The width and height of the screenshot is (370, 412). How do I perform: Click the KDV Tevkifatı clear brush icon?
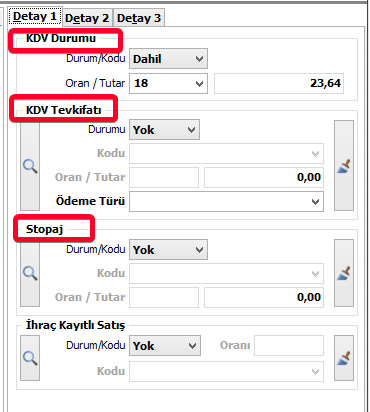pyautogui.click(x=344, y=166)
